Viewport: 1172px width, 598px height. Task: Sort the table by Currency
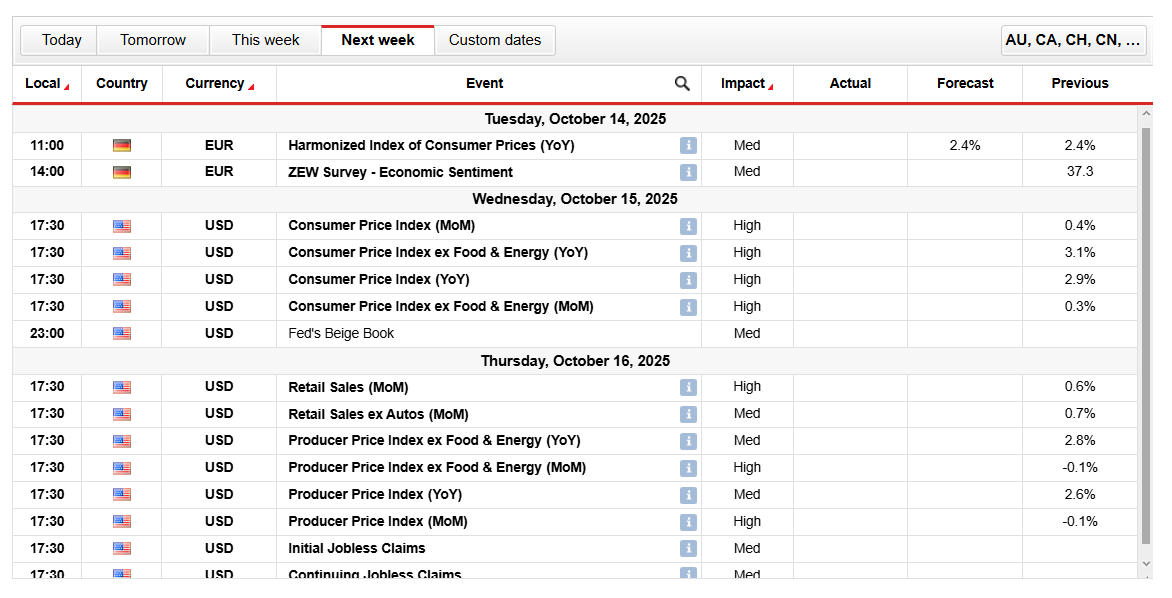(212, 83)
